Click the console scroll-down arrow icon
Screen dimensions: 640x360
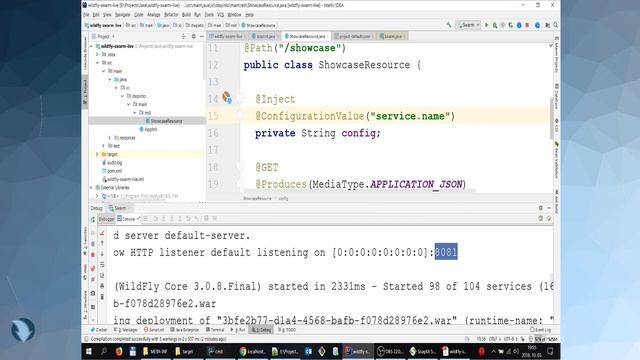point(102,254)
